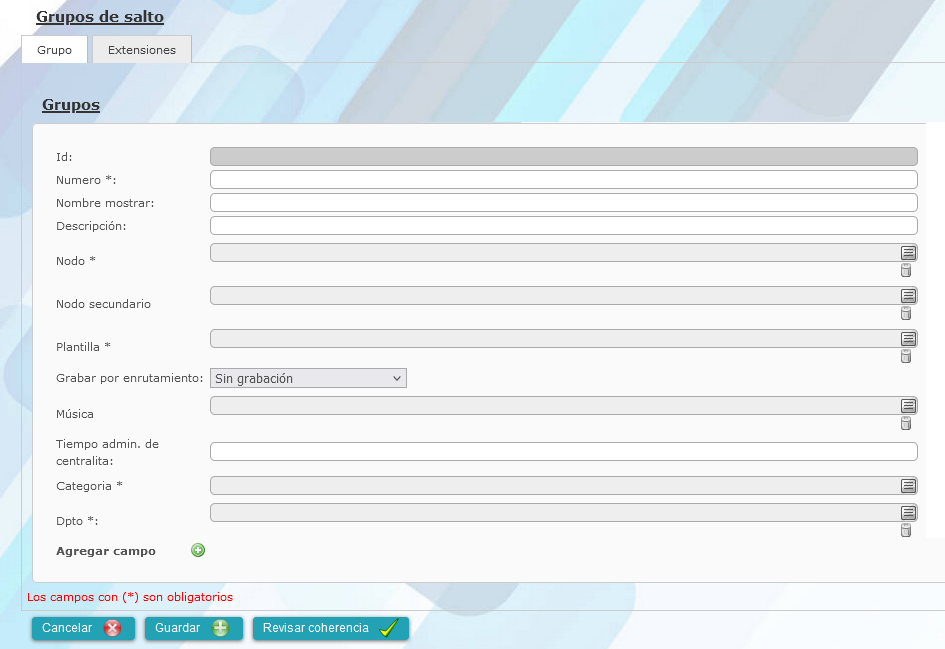
Task: Clear the Nodo field with trash icon
Action: pos(906,270)
